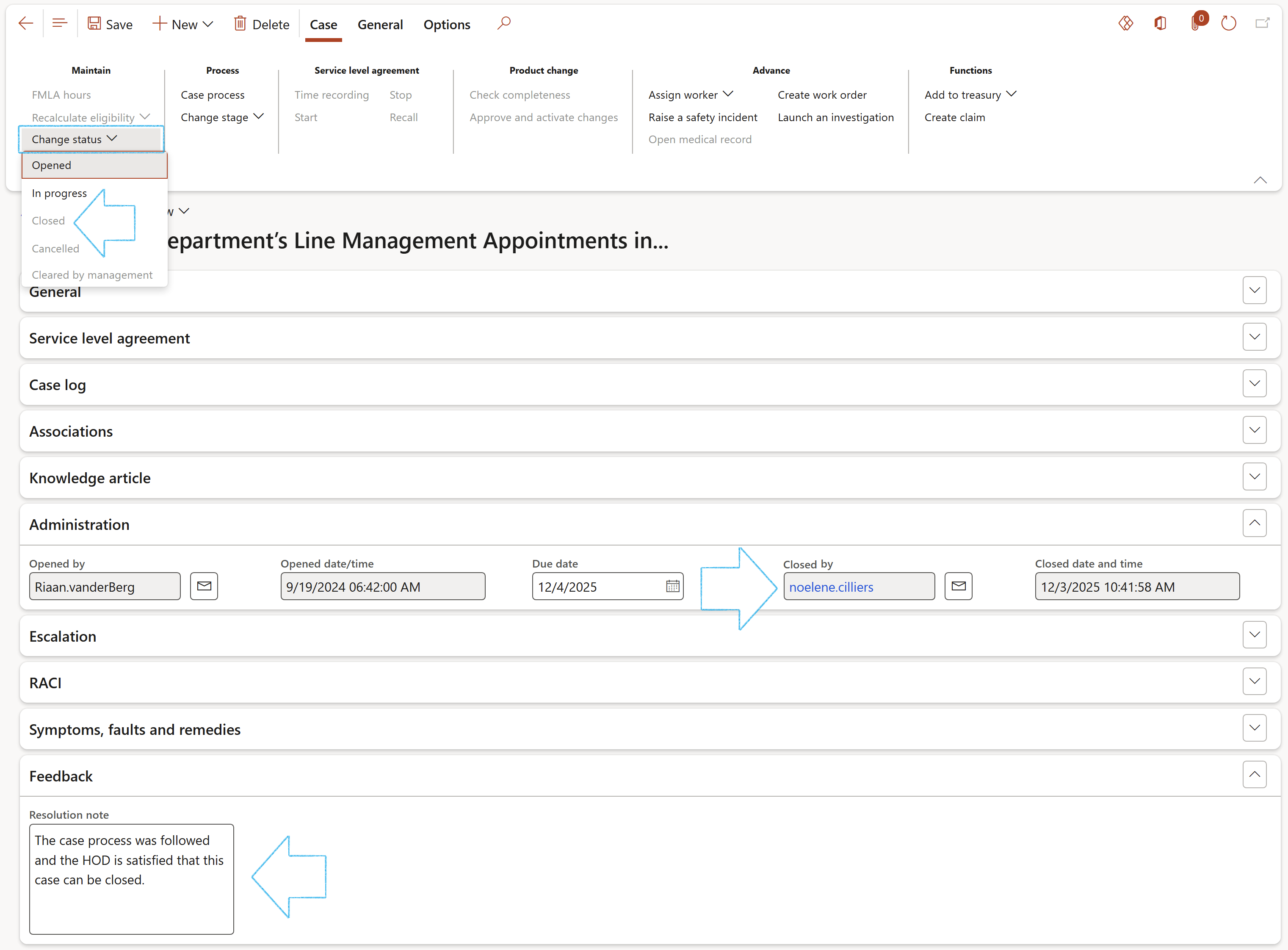1288x950 pixels.
Task: Click the Delete trash icon
Action: 240,24
